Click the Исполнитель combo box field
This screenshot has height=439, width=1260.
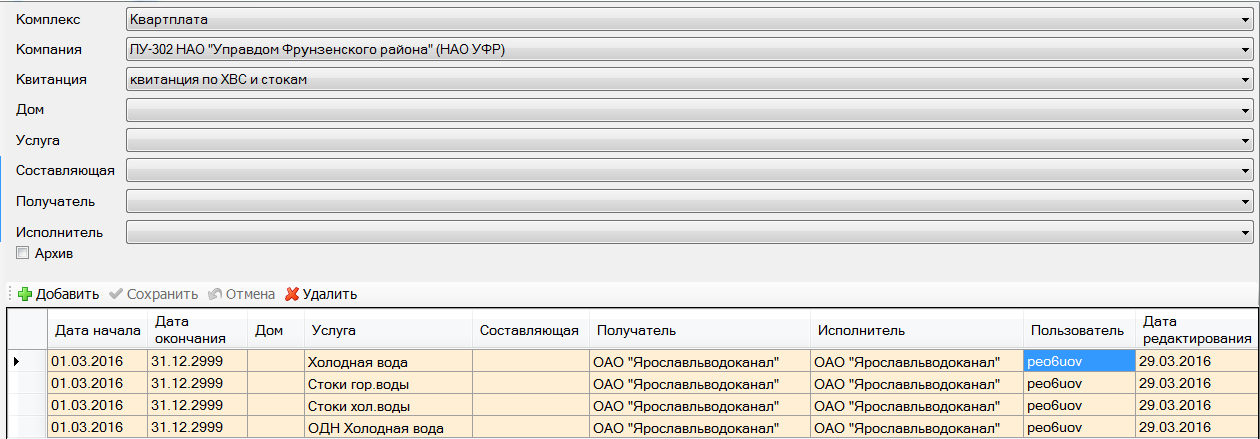680,232
